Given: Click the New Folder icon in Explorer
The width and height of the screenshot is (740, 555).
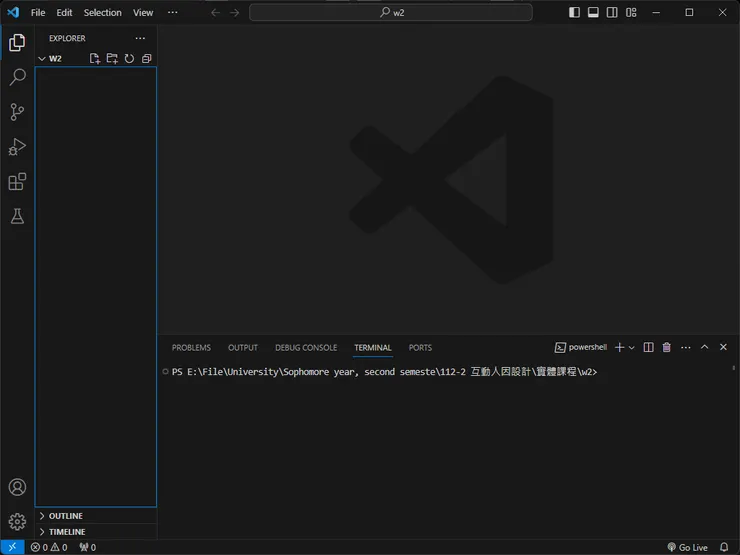Looking at the screenshot, I should pyautogui.click(x=112, y=59).
